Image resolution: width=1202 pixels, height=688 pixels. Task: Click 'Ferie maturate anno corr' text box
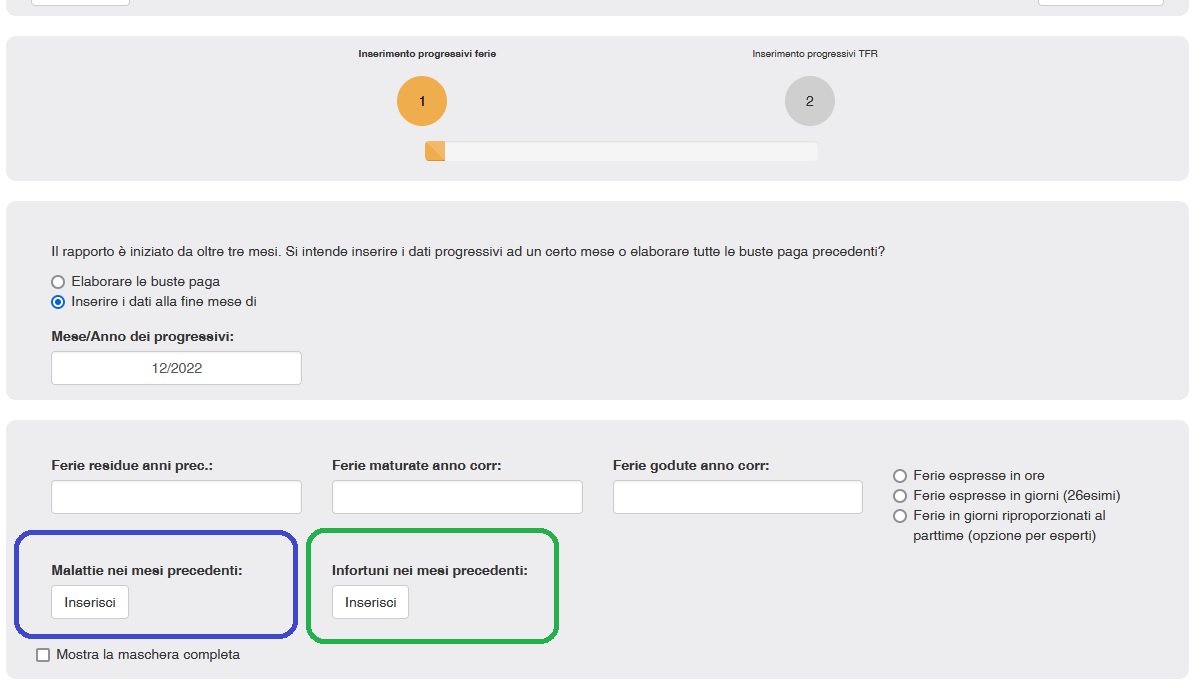(457, 497)
